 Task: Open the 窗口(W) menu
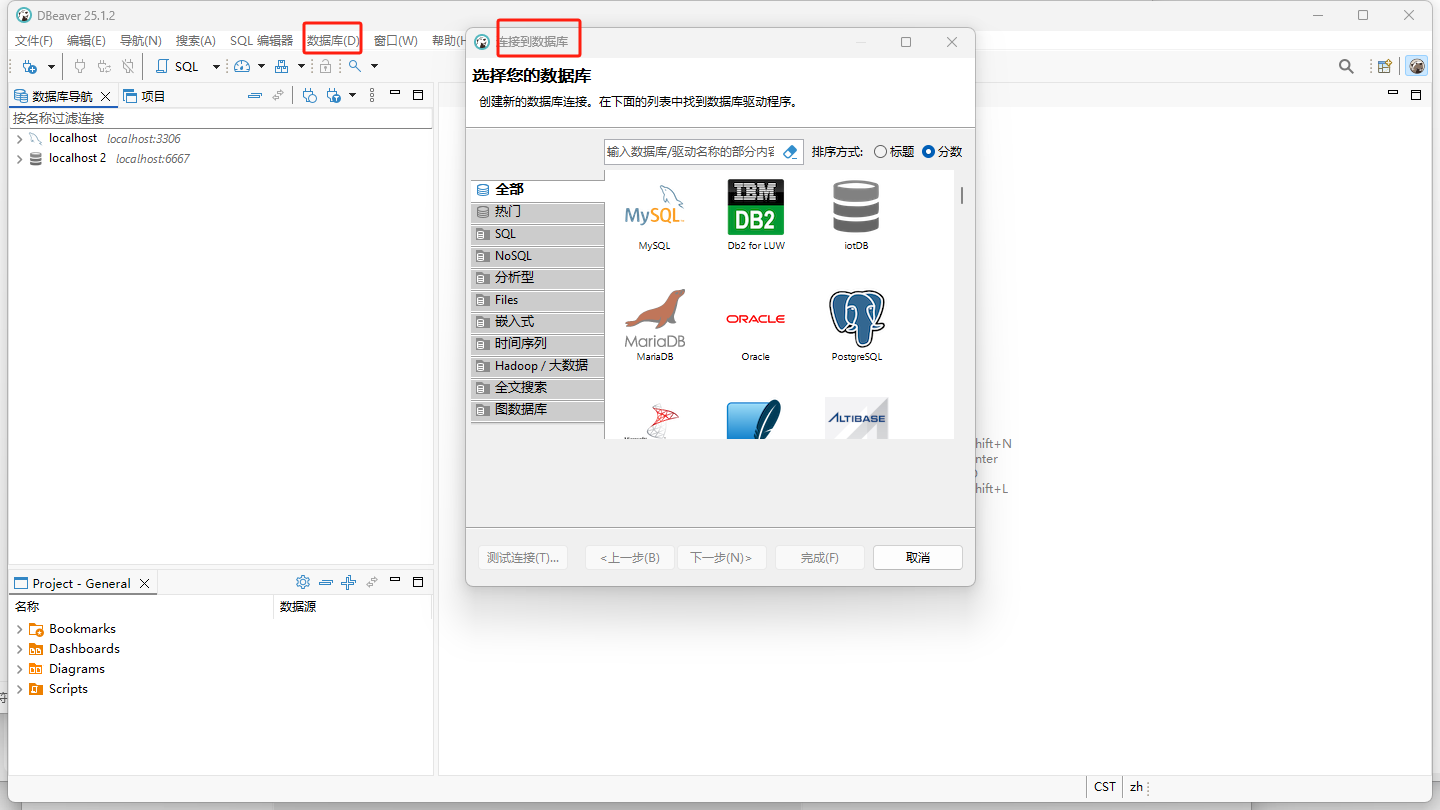click(x=396, y=41)
